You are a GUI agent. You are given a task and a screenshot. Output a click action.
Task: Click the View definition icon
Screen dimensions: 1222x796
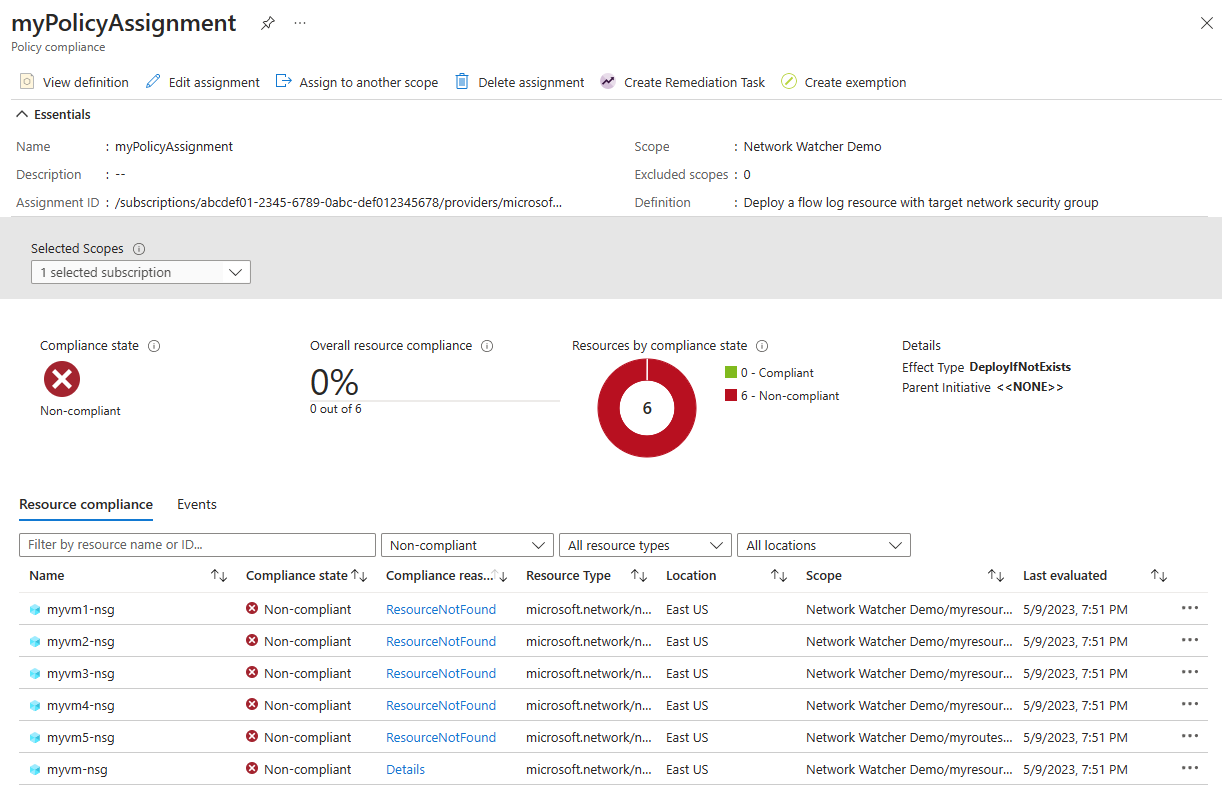(x=27, y=82)
